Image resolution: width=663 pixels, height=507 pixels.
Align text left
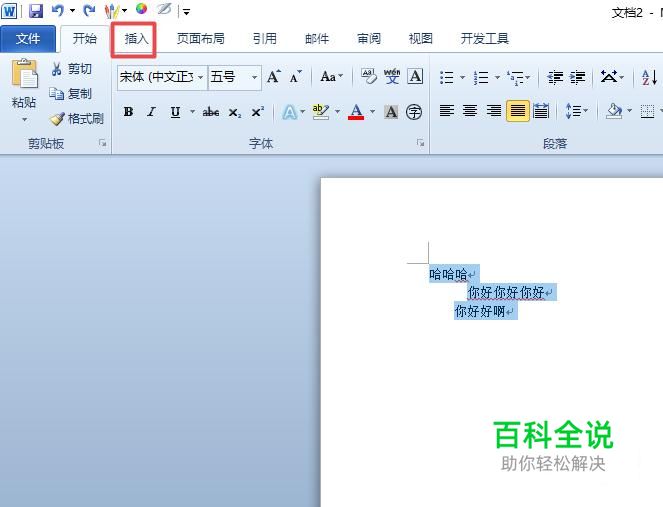[x=447, y=112]
